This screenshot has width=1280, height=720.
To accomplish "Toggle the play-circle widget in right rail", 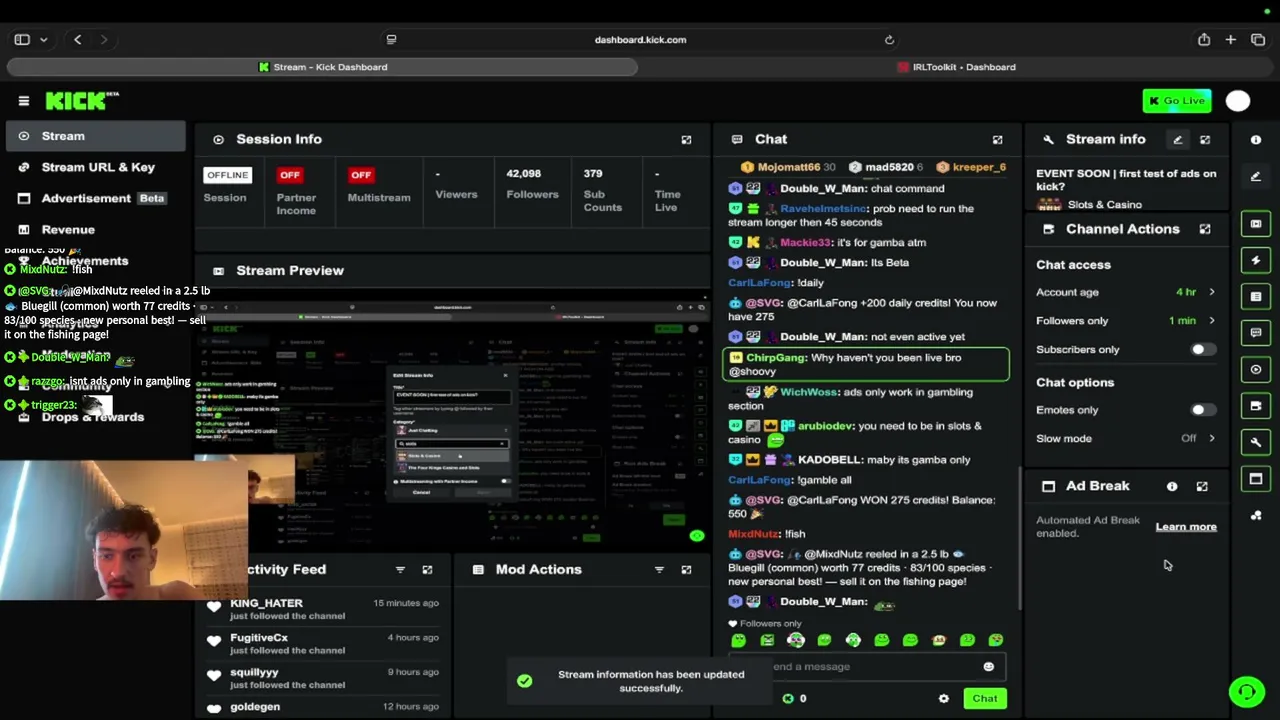I will [1256, 369].
